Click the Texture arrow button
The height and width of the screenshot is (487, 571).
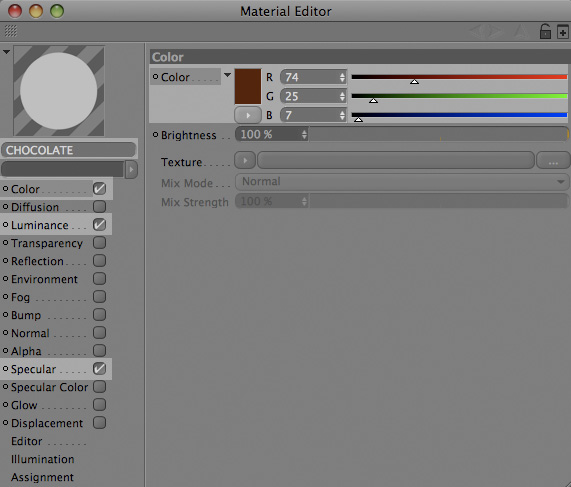pyautogui.click(x=245, y=160)
